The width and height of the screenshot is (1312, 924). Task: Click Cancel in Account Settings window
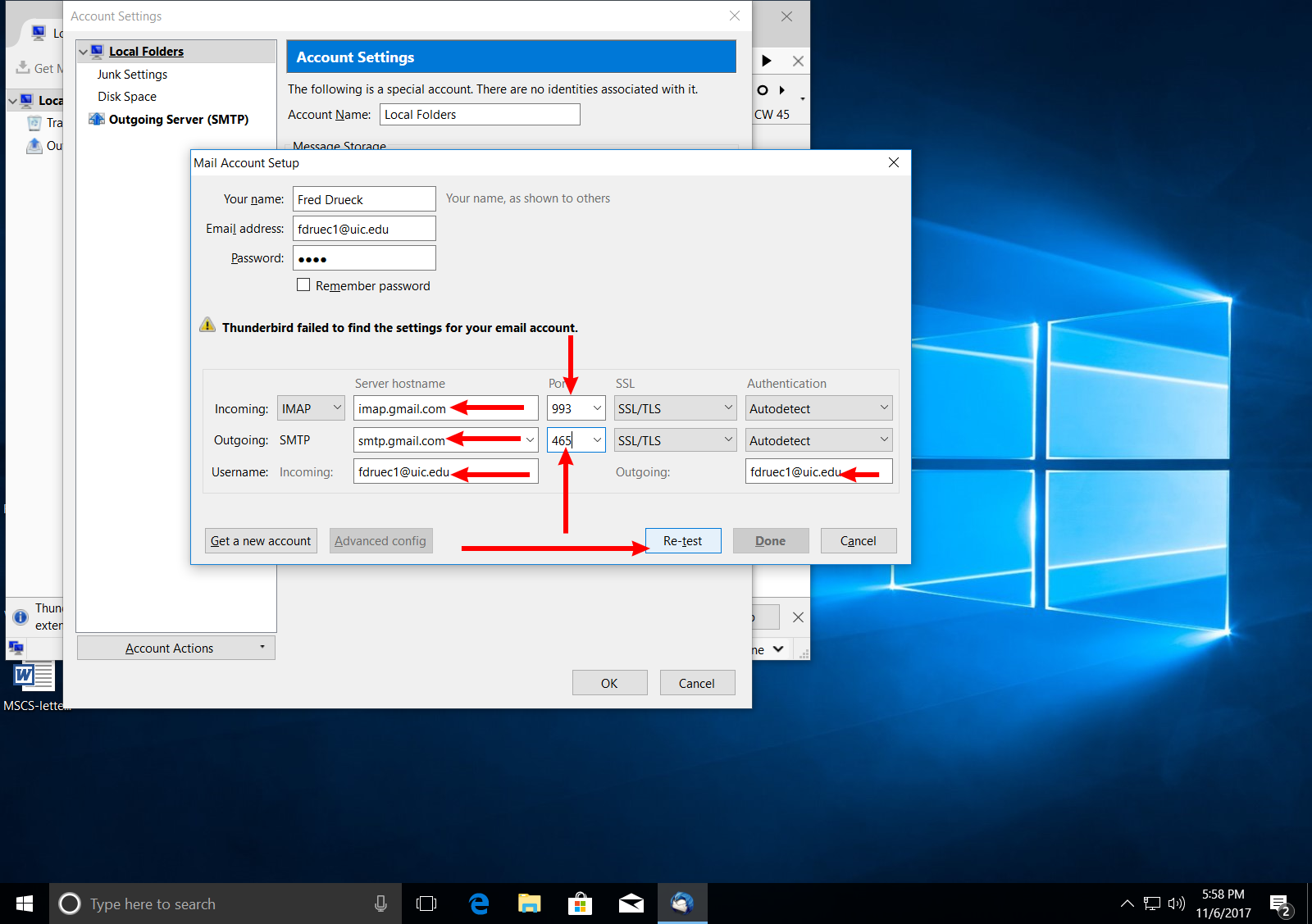697,683
